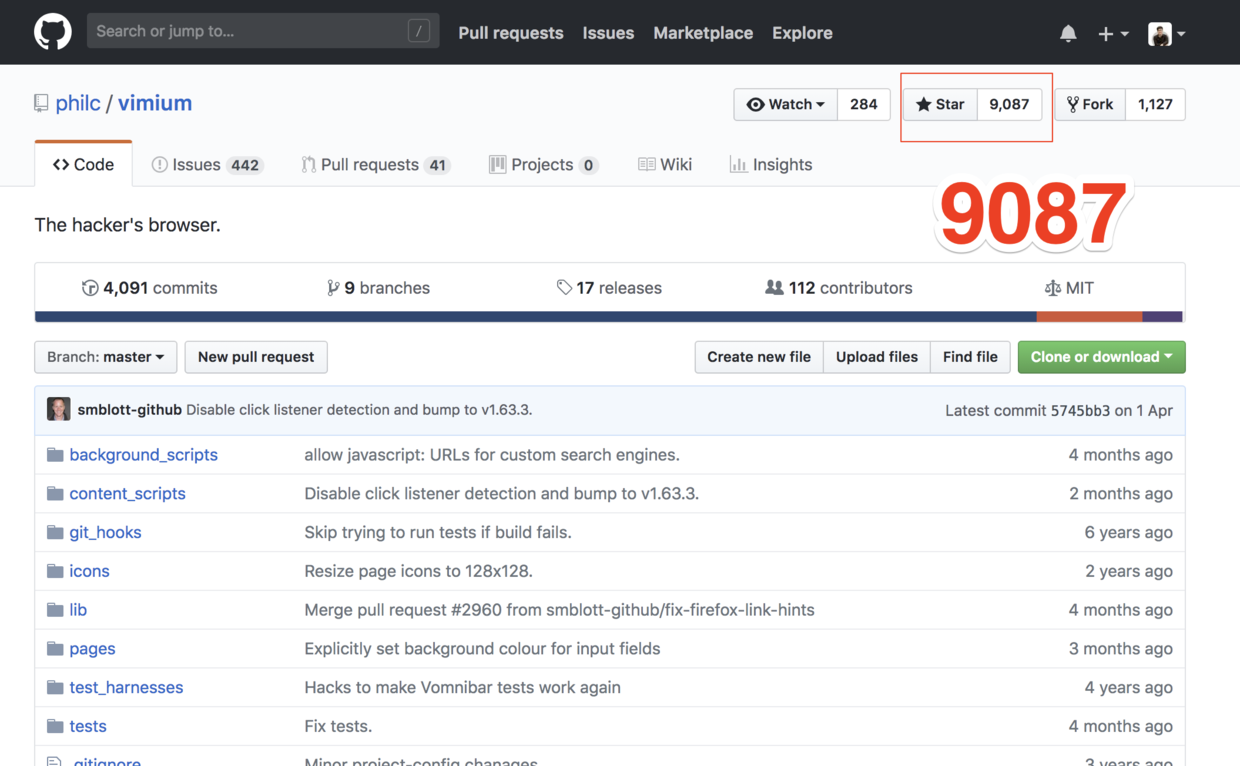Viewport: 1240px width, 766px height.
Task: Focus the Search or jump to field
Action: (263, 32)
